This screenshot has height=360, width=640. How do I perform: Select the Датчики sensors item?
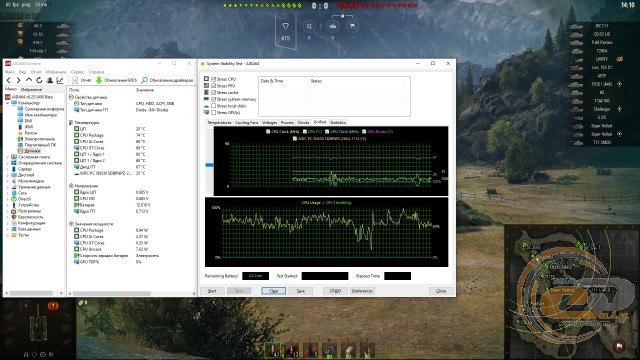point(29,151)
